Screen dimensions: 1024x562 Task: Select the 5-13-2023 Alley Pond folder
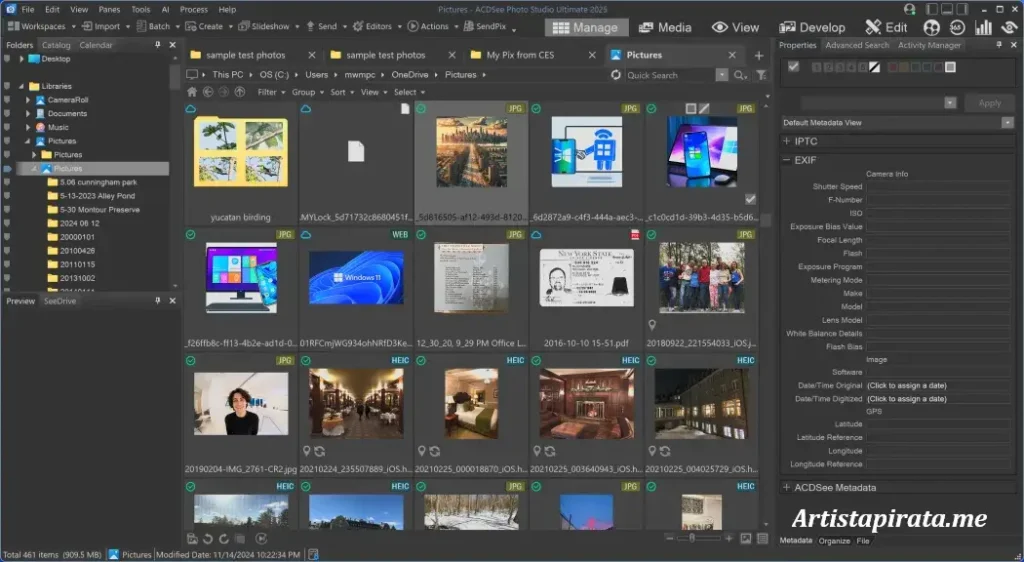(x=91, y=196)
